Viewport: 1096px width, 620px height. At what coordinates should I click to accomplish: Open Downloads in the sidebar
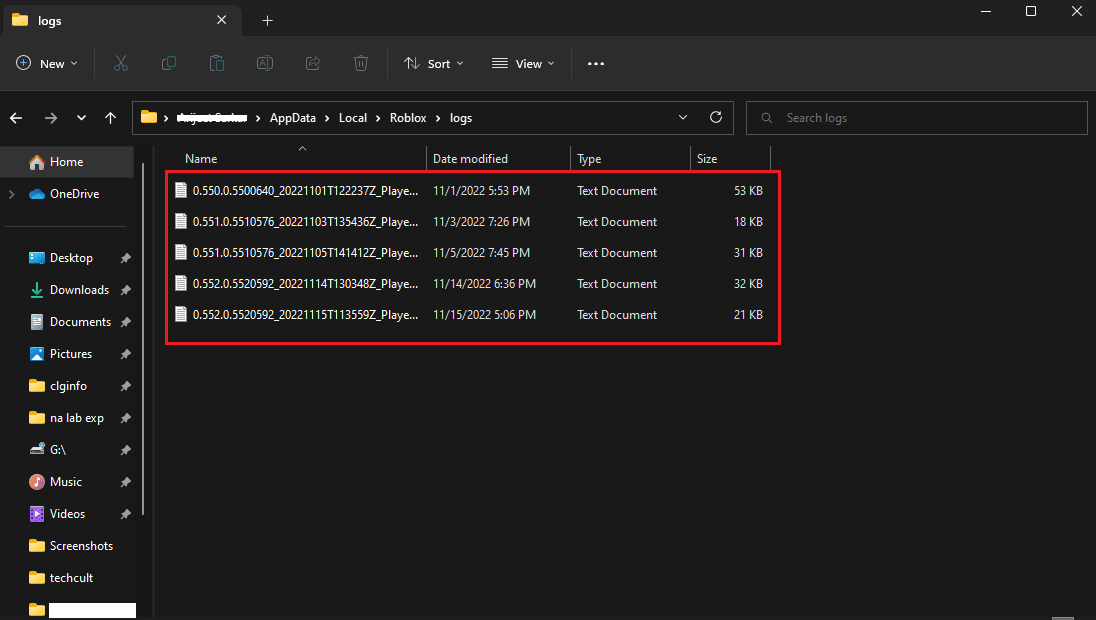tap(79, 290)
